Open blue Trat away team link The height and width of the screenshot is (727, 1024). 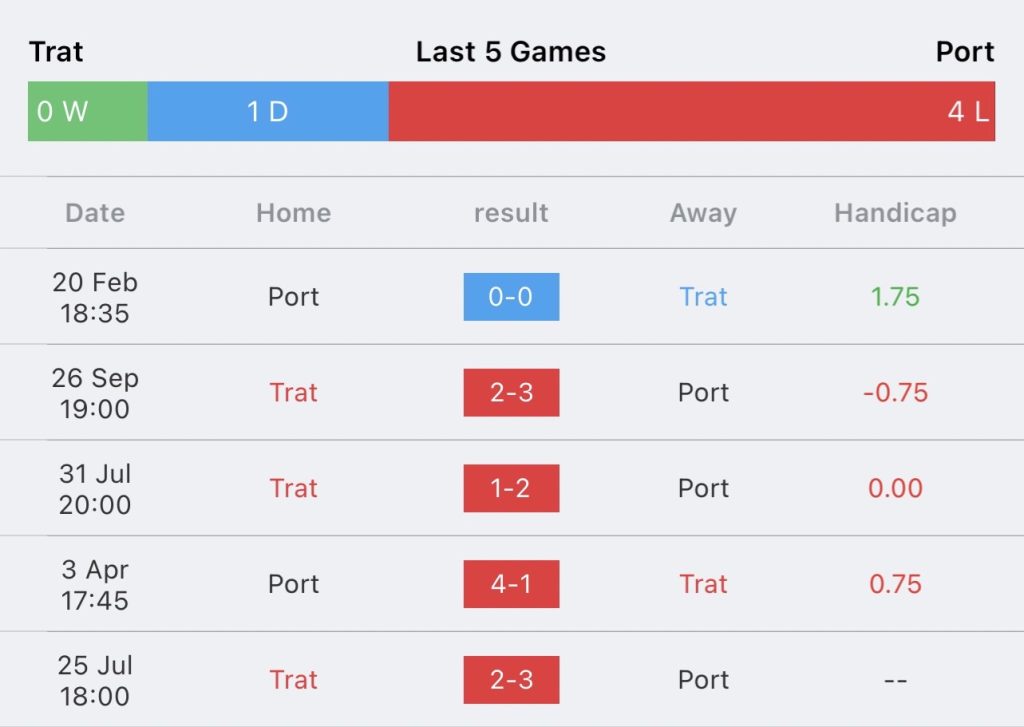pos(703,297)
